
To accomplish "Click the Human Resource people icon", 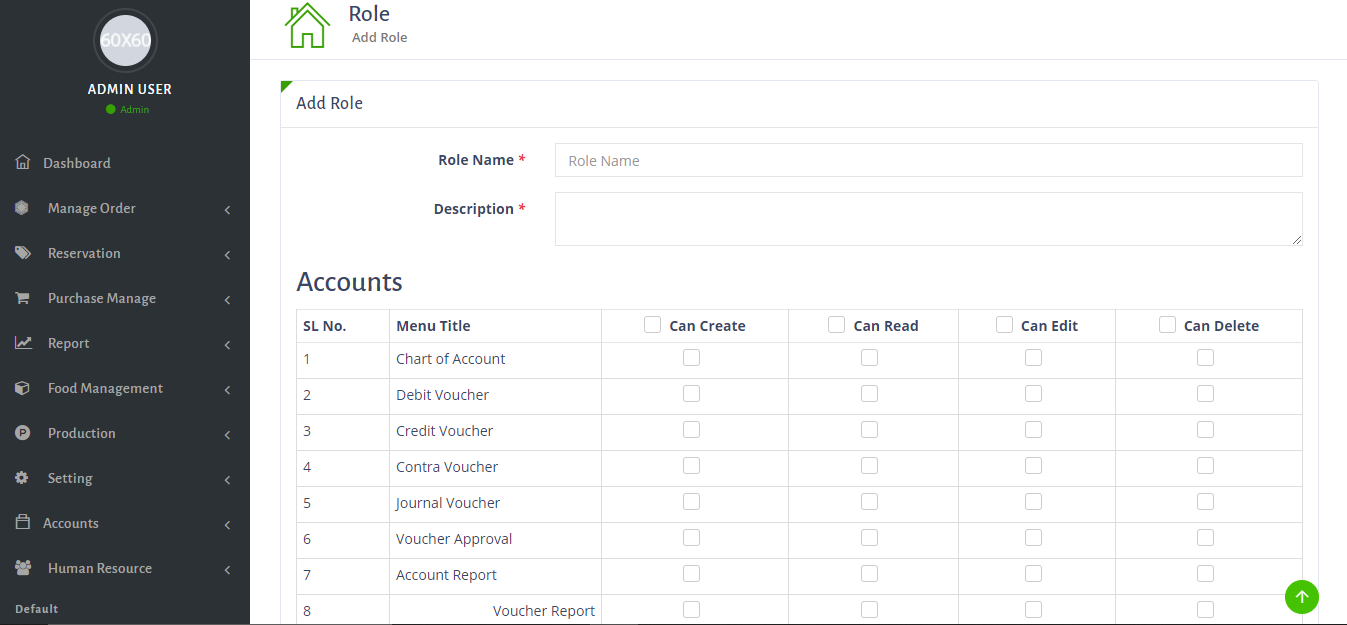I will (x=23, y=568).
